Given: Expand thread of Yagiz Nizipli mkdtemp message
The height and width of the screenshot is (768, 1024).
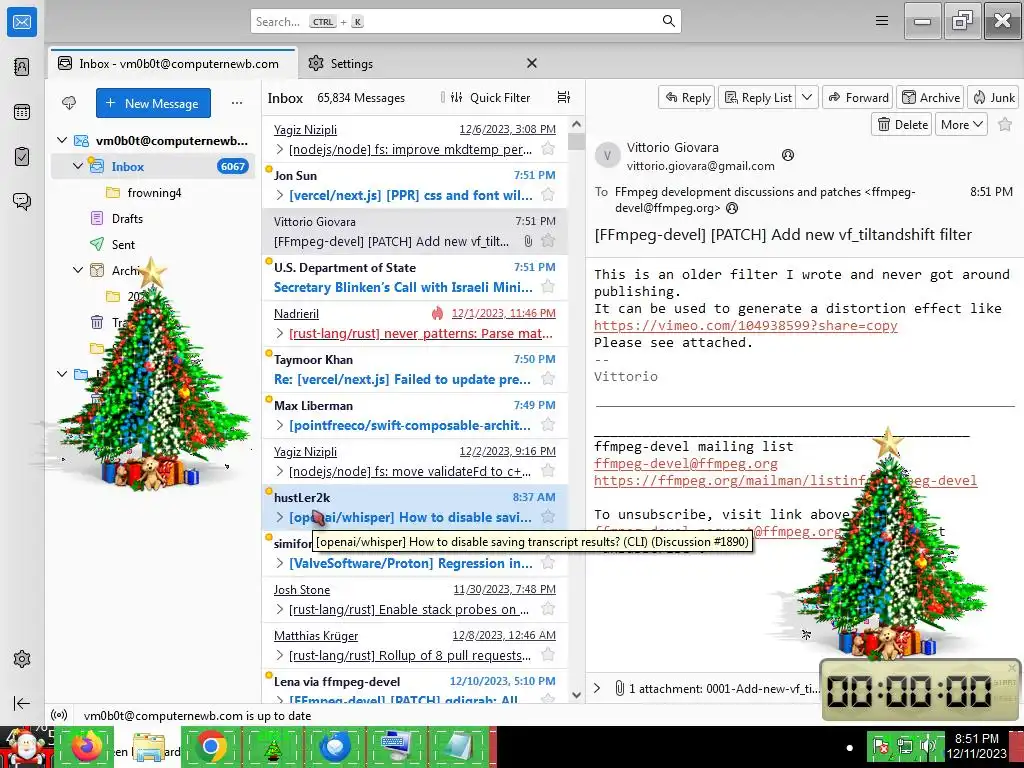Looking at the screenshot, I should (280, 149).
